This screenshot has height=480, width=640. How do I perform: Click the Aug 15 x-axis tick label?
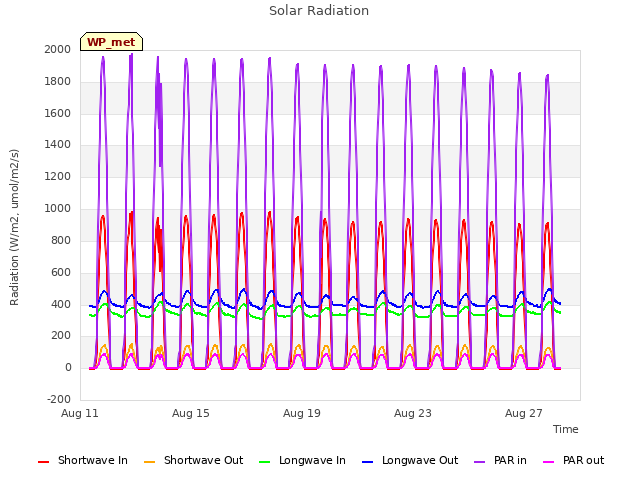191,413
